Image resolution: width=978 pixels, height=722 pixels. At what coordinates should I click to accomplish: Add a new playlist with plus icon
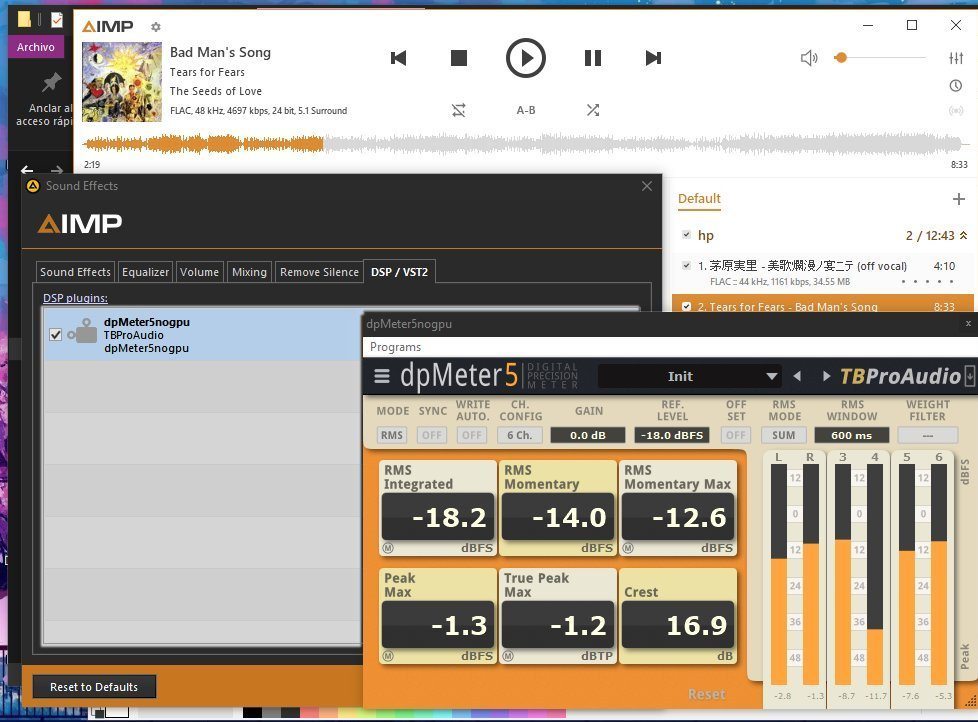tap(959, 199)
